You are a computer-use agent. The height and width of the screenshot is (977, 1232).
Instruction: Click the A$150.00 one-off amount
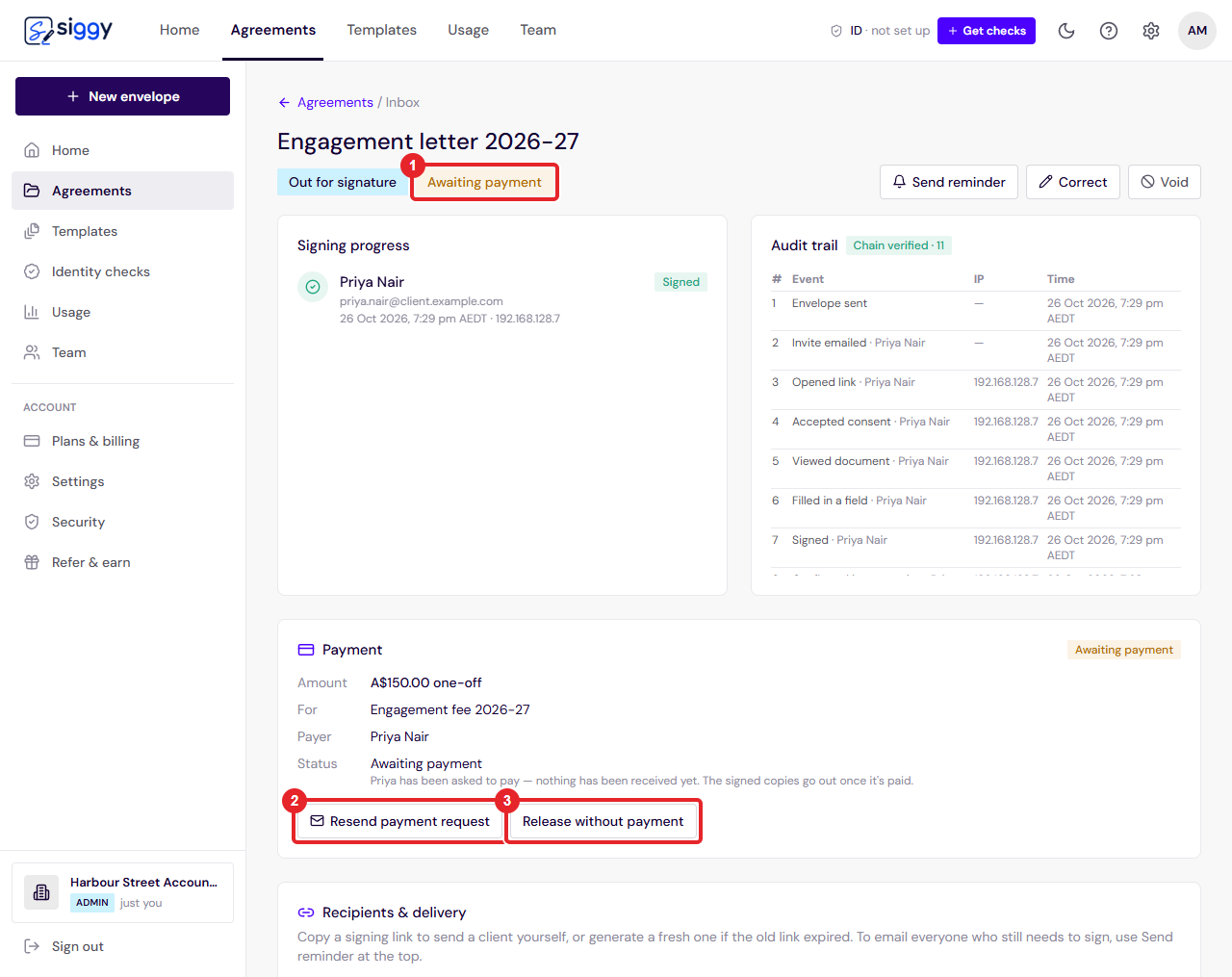point(426,682)
